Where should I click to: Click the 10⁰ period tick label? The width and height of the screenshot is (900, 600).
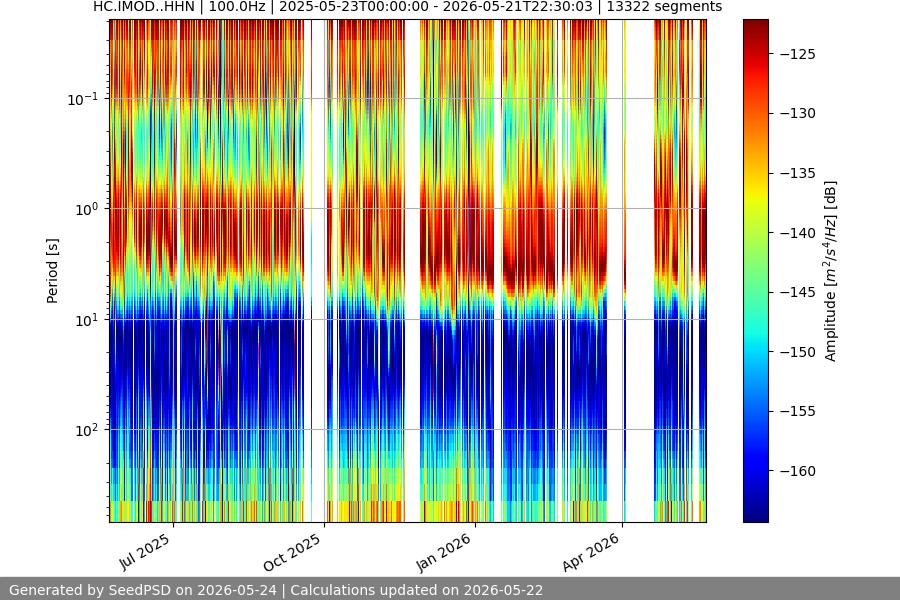click(86, 209)
